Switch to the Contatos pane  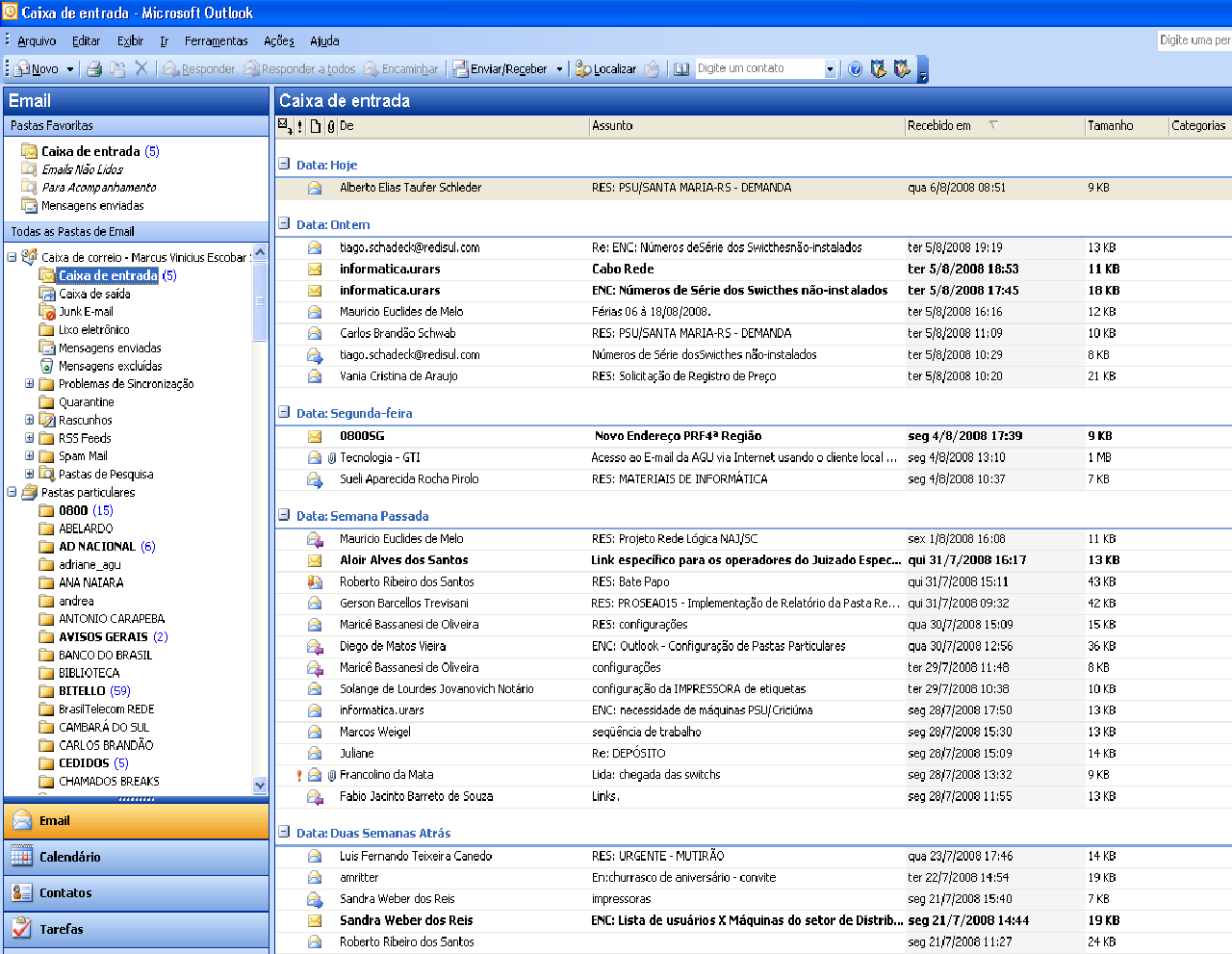(136, 893)
